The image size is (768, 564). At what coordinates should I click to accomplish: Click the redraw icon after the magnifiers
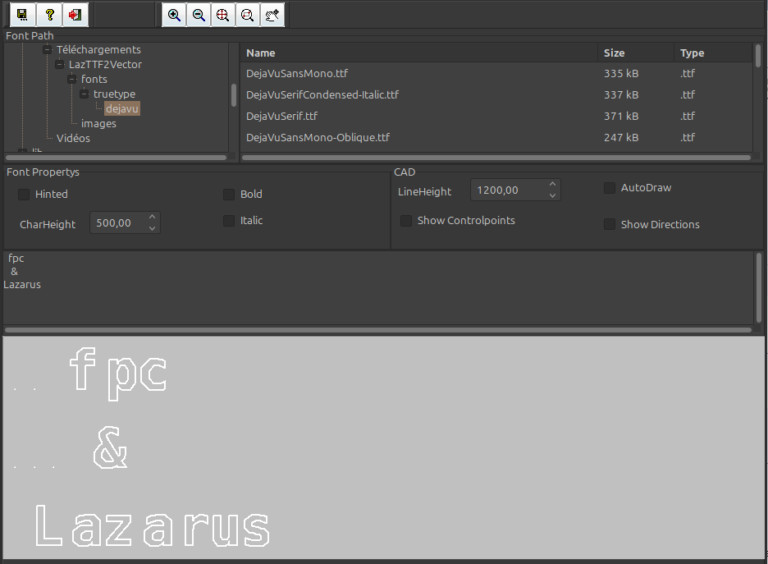click(x=272, y=15)
